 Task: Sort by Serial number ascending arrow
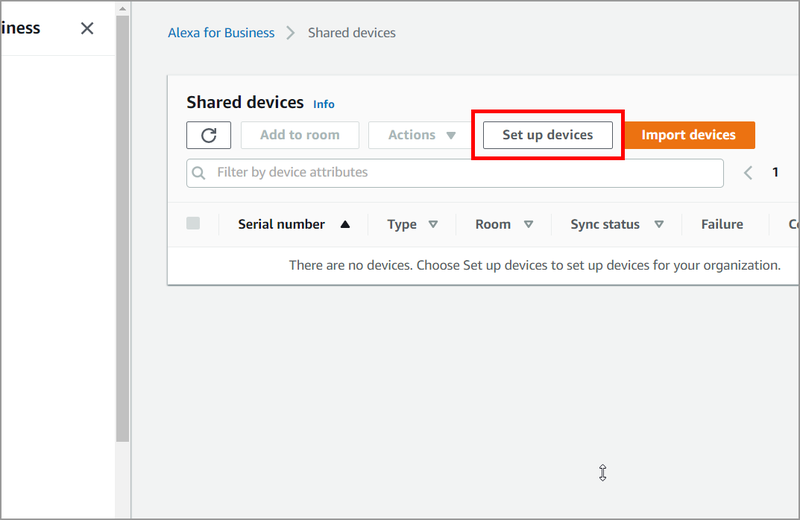[345, 225]
